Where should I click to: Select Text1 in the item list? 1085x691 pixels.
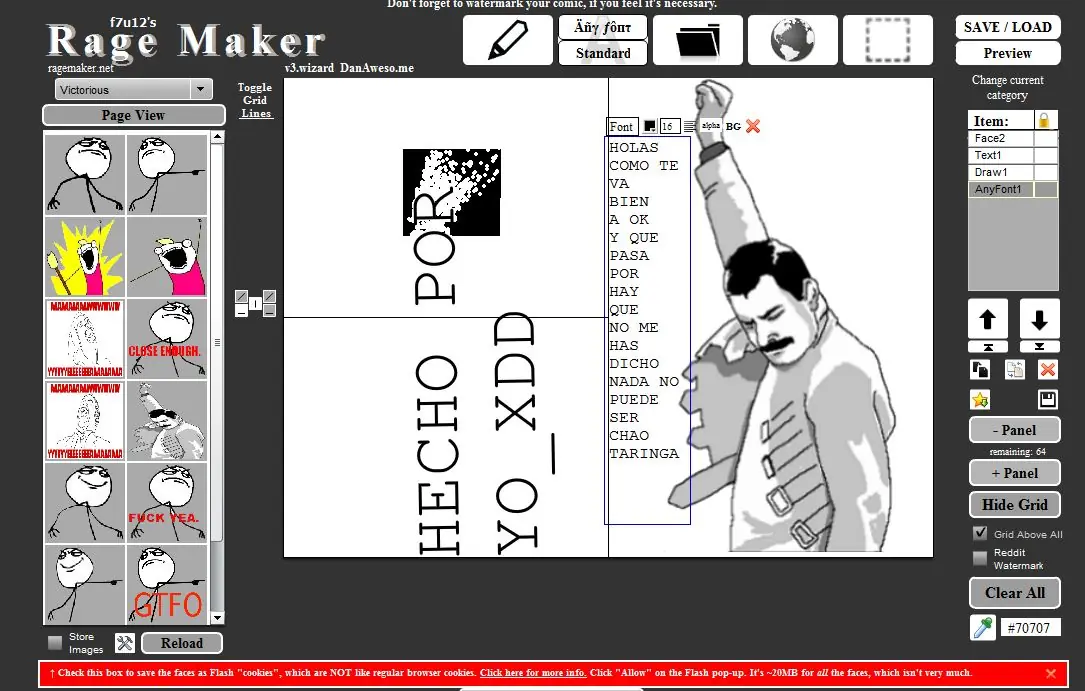click(1001, 156)
